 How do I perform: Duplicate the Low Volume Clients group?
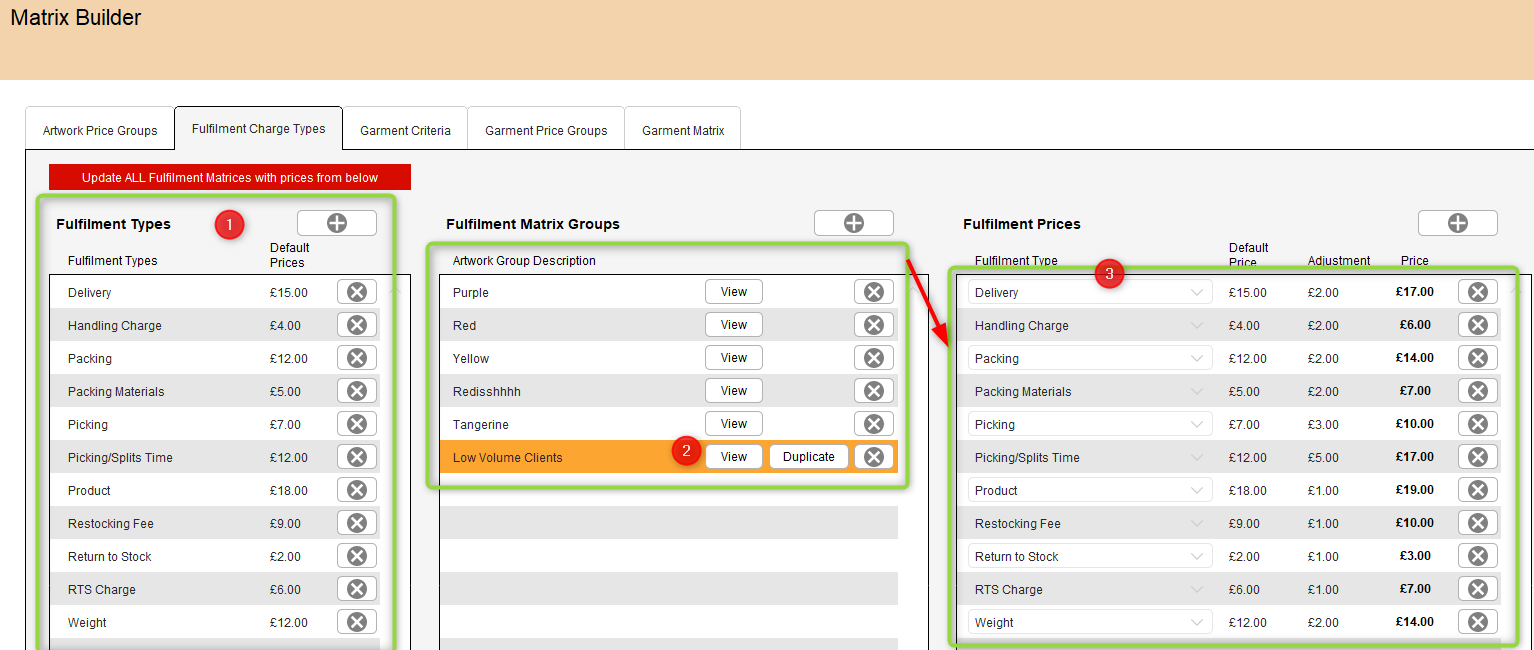pyautogui.click(x=809, y=457)
